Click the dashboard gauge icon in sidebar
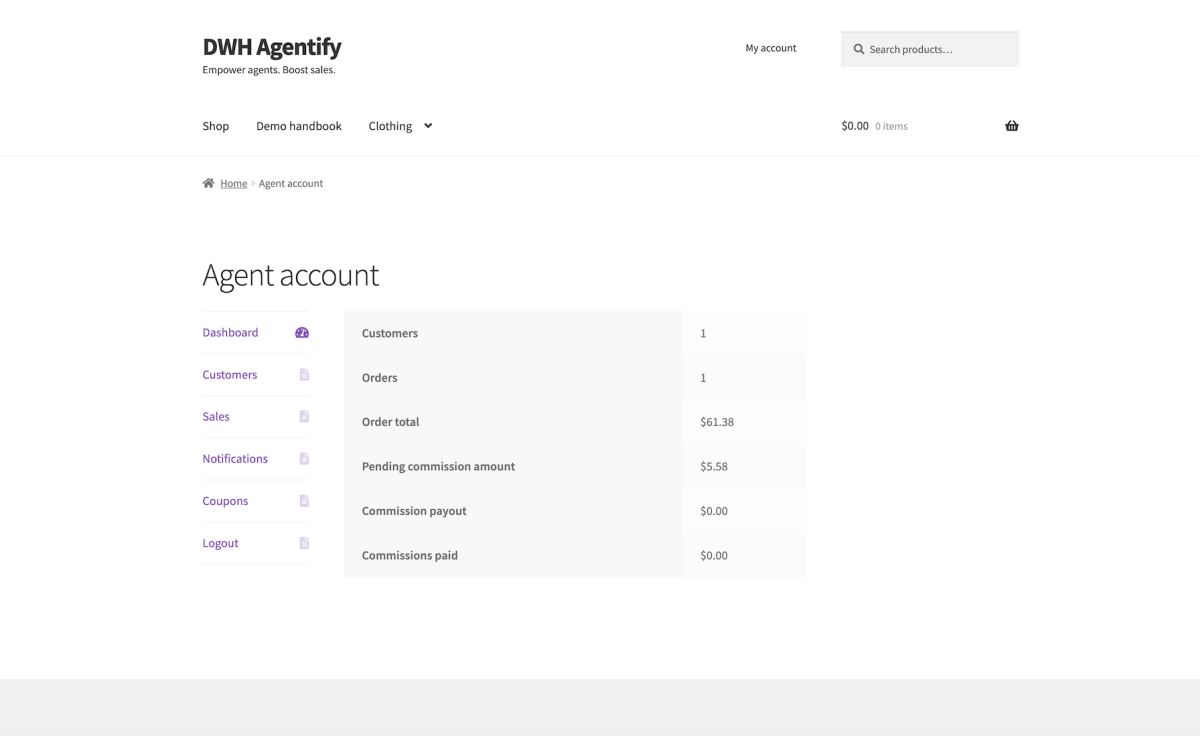The width and height of the screenshot is (1200, 736). pyautogui.click(x=302, y=333)
